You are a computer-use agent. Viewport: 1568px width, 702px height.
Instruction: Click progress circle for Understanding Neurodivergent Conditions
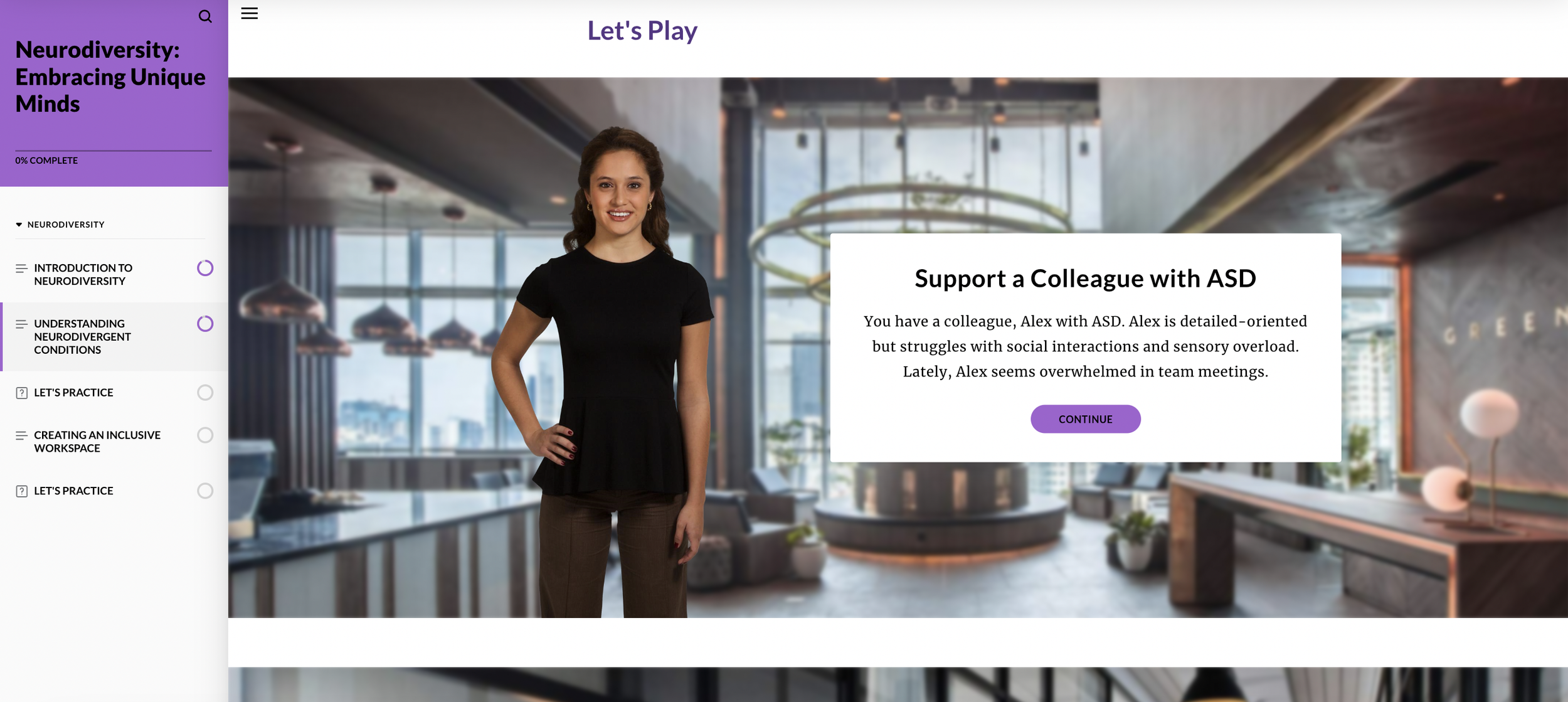coord(205,324)
